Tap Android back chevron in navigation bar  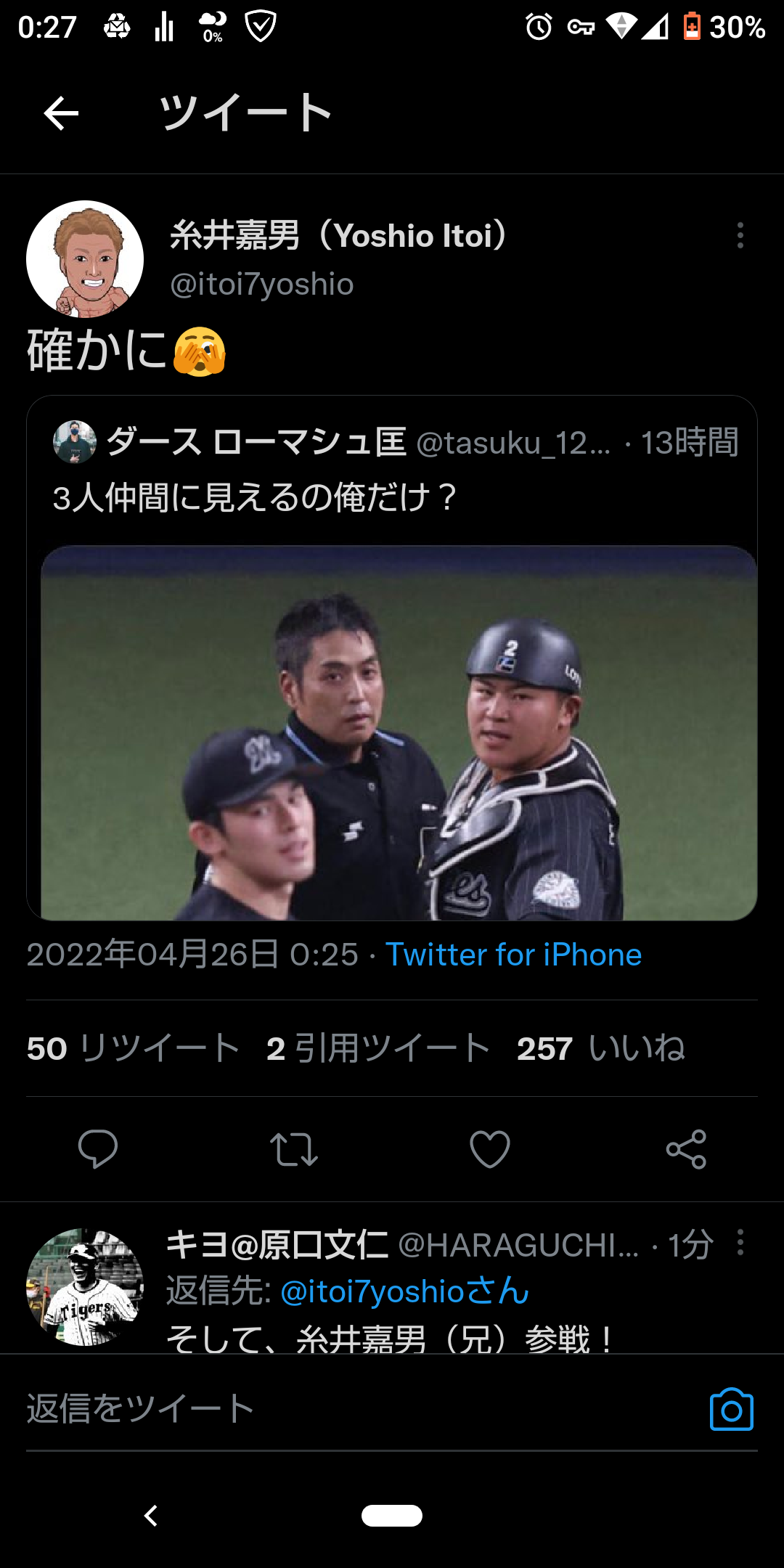point(151,1516)
